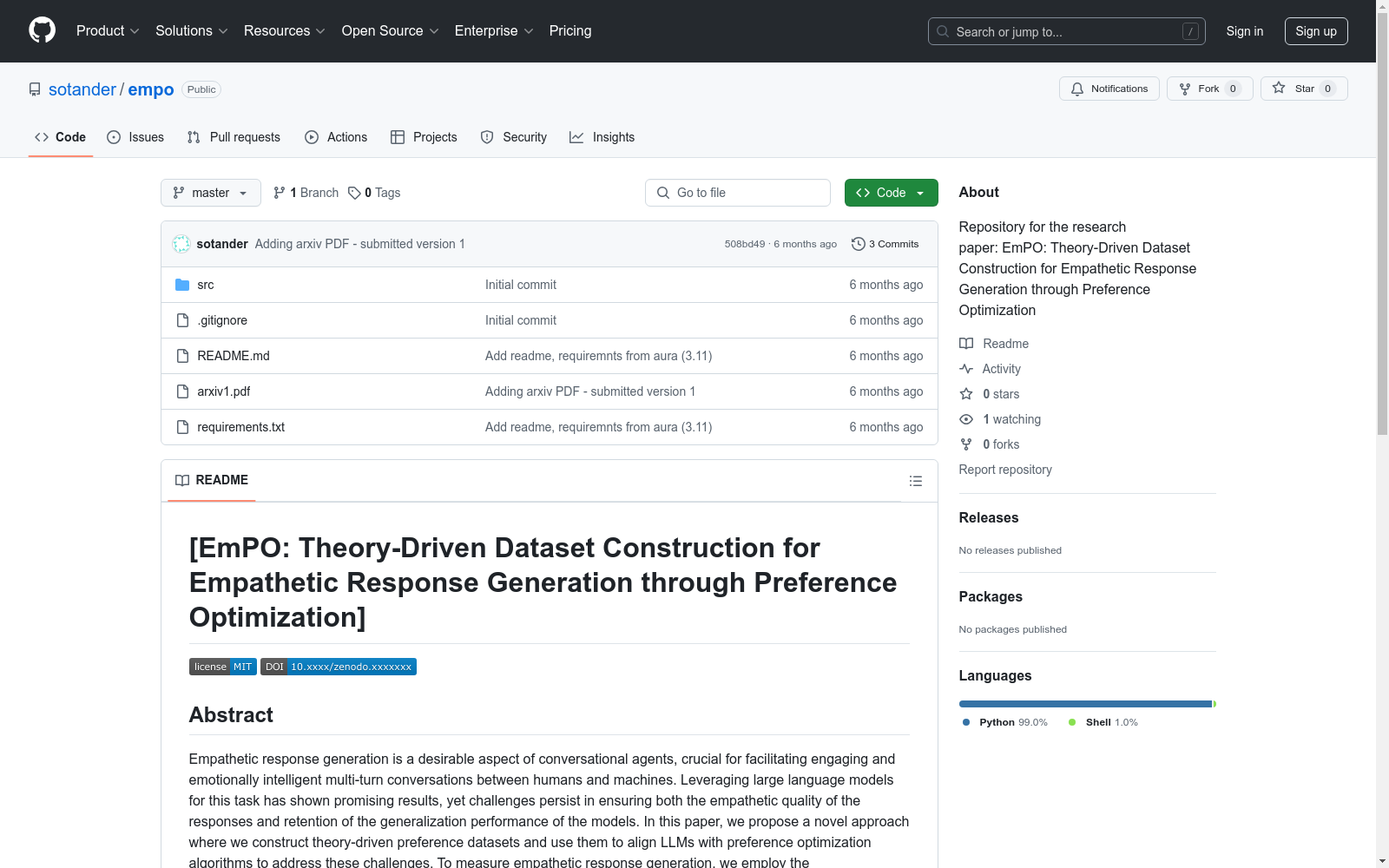Click the repository icon beside sotander
The image size is (1389, 868).
tap(35, 89)
